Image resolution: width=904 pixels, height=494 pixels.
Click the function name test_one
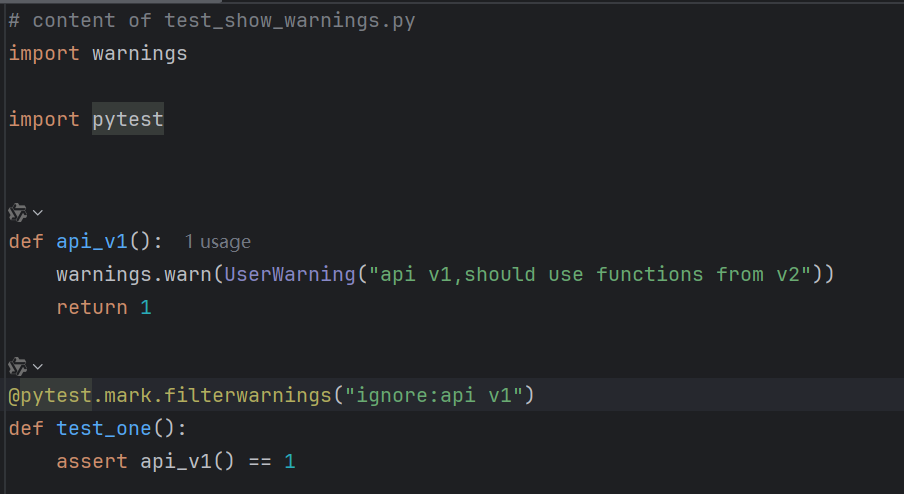(x=104, y=428)
